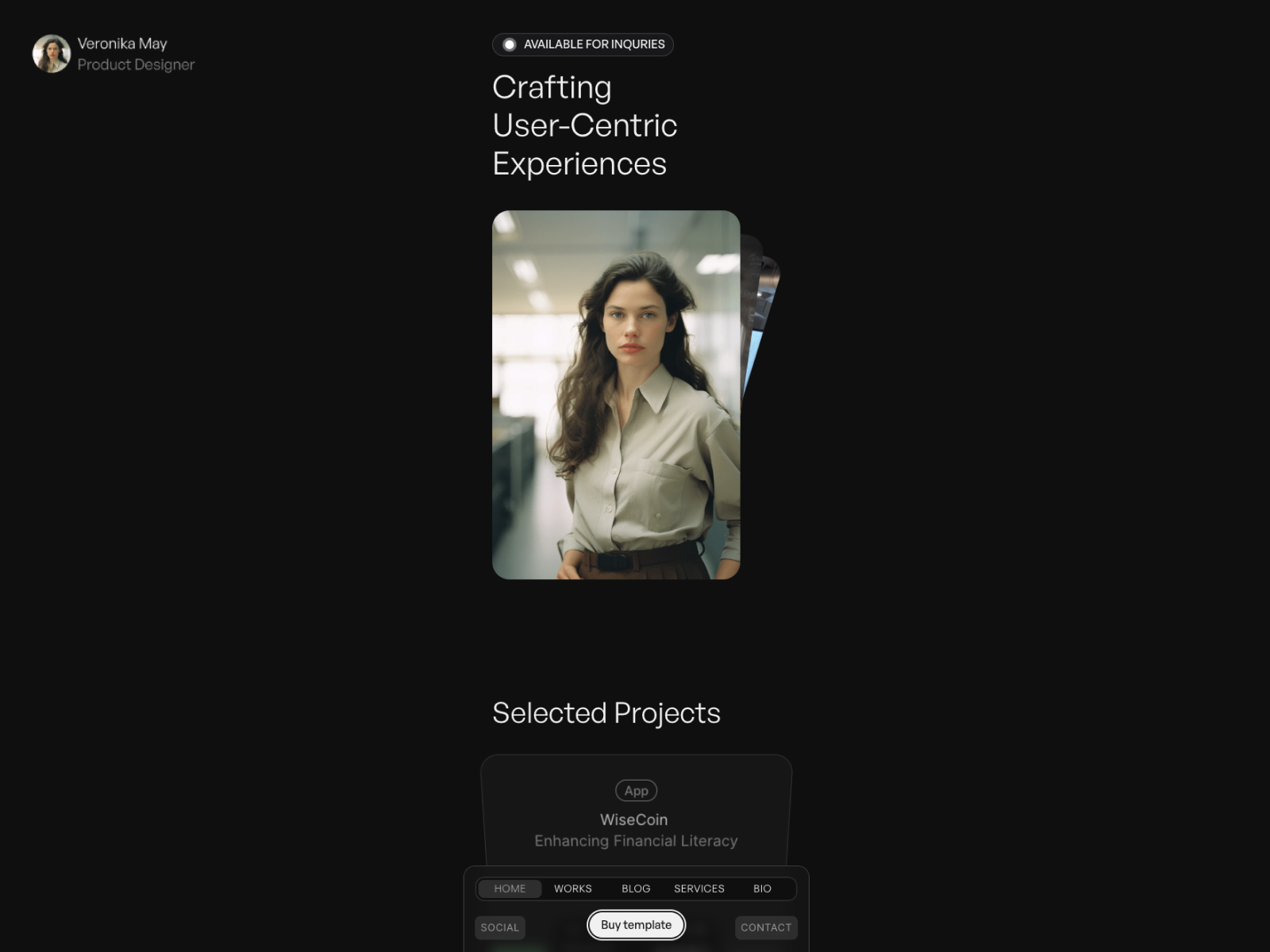Expand the Contact button
Screen dimensions: 1270x952
(x=766, y=927)
